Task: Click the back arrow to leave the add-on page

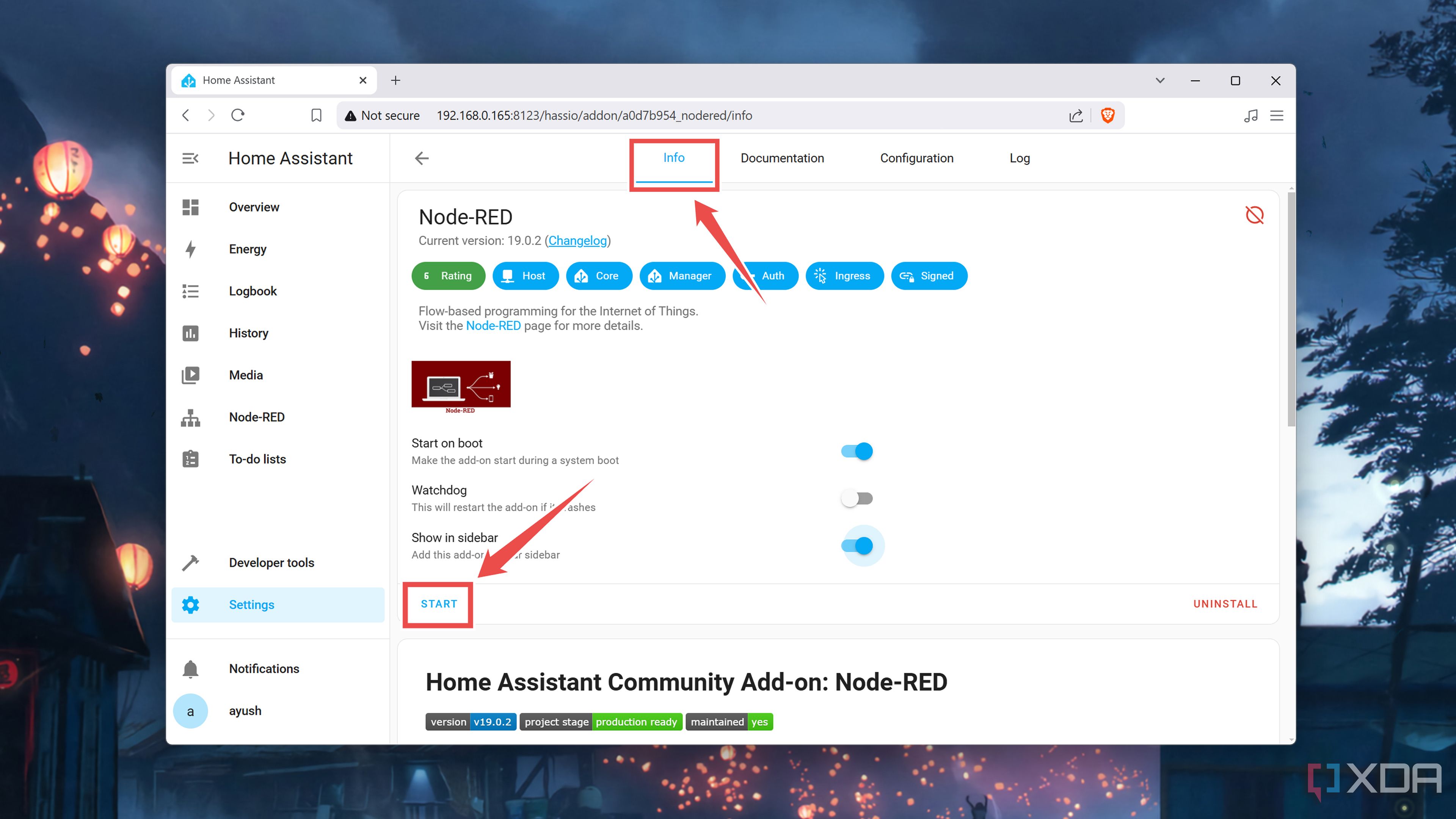Action: coord(421,158)
